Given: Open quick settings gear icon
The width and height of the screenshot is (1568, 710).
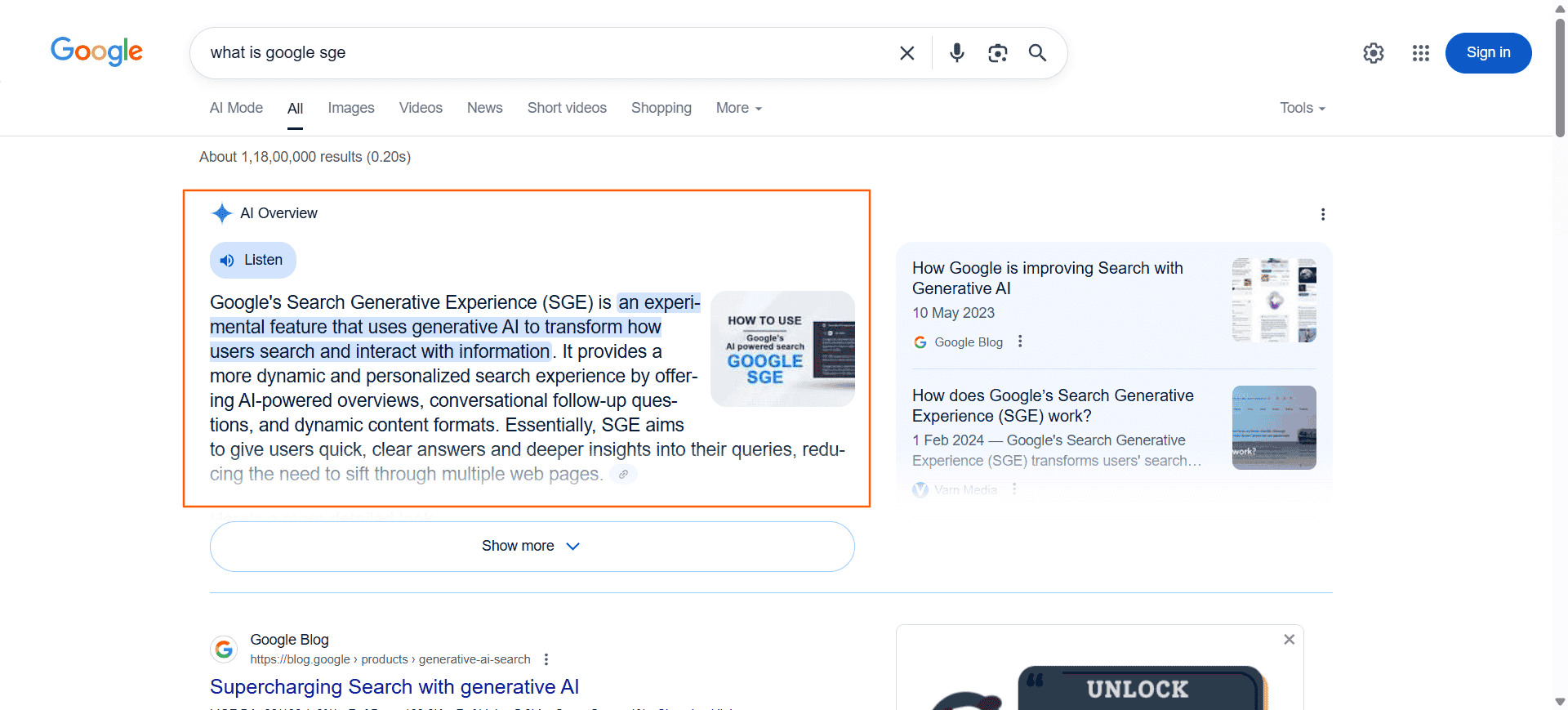Looking at the screenshot, I should coord(1374,53).
